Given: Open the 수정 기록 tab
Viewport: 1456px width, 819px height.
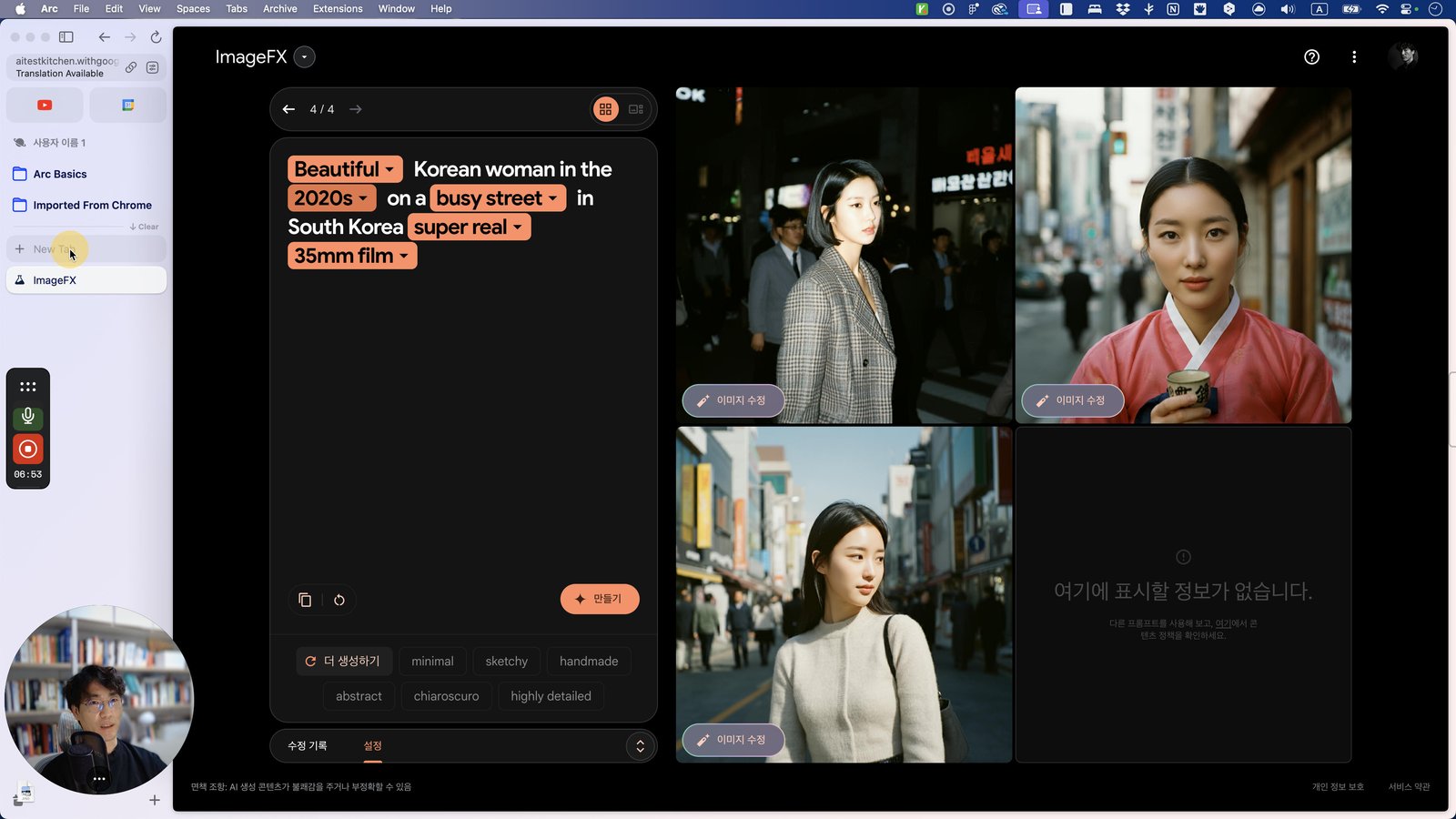Looking at the screenshot, I should (x=308, y=746).
